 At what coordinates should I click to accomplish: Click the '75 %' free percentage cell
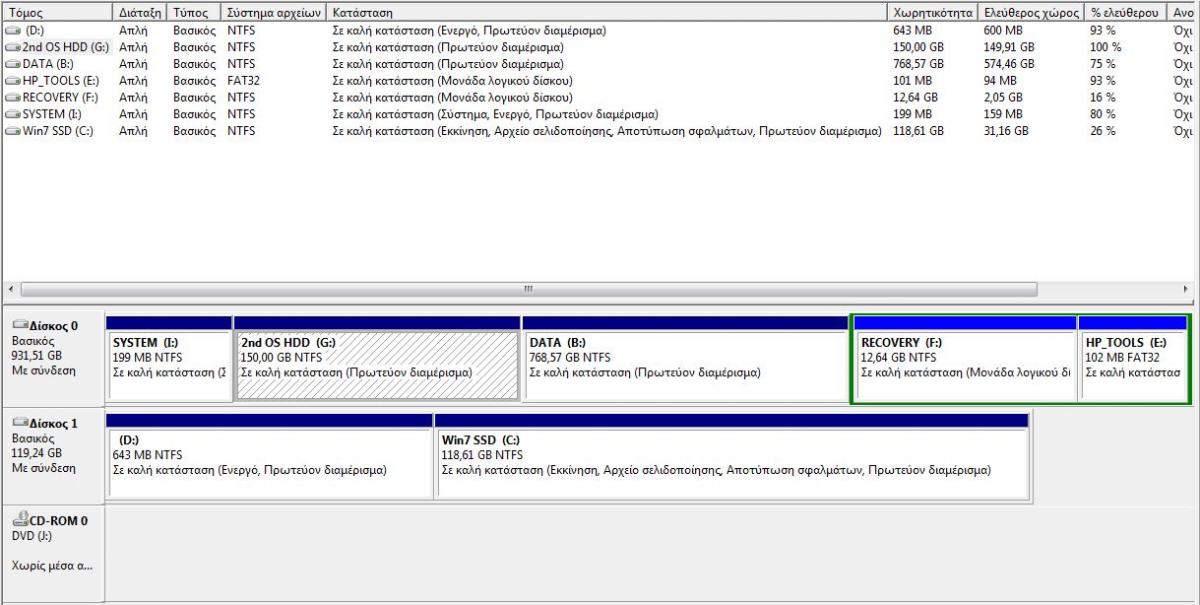1102,64
